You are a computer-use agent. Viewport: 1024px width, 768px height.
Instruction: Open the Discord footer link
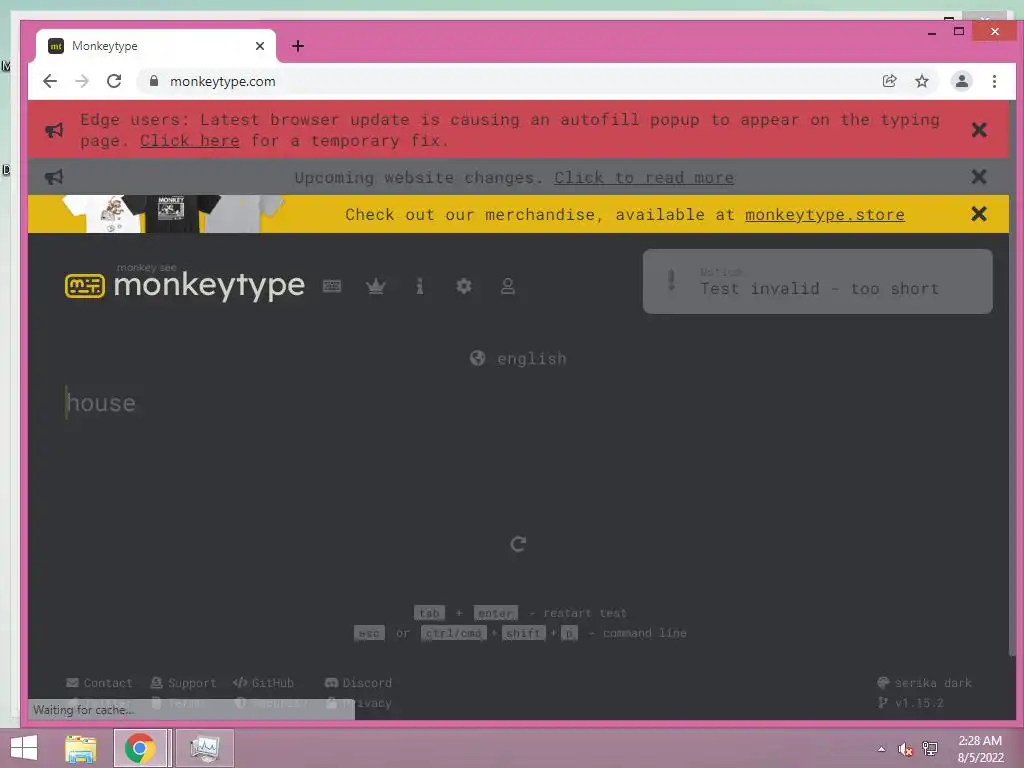coord(359,682)
